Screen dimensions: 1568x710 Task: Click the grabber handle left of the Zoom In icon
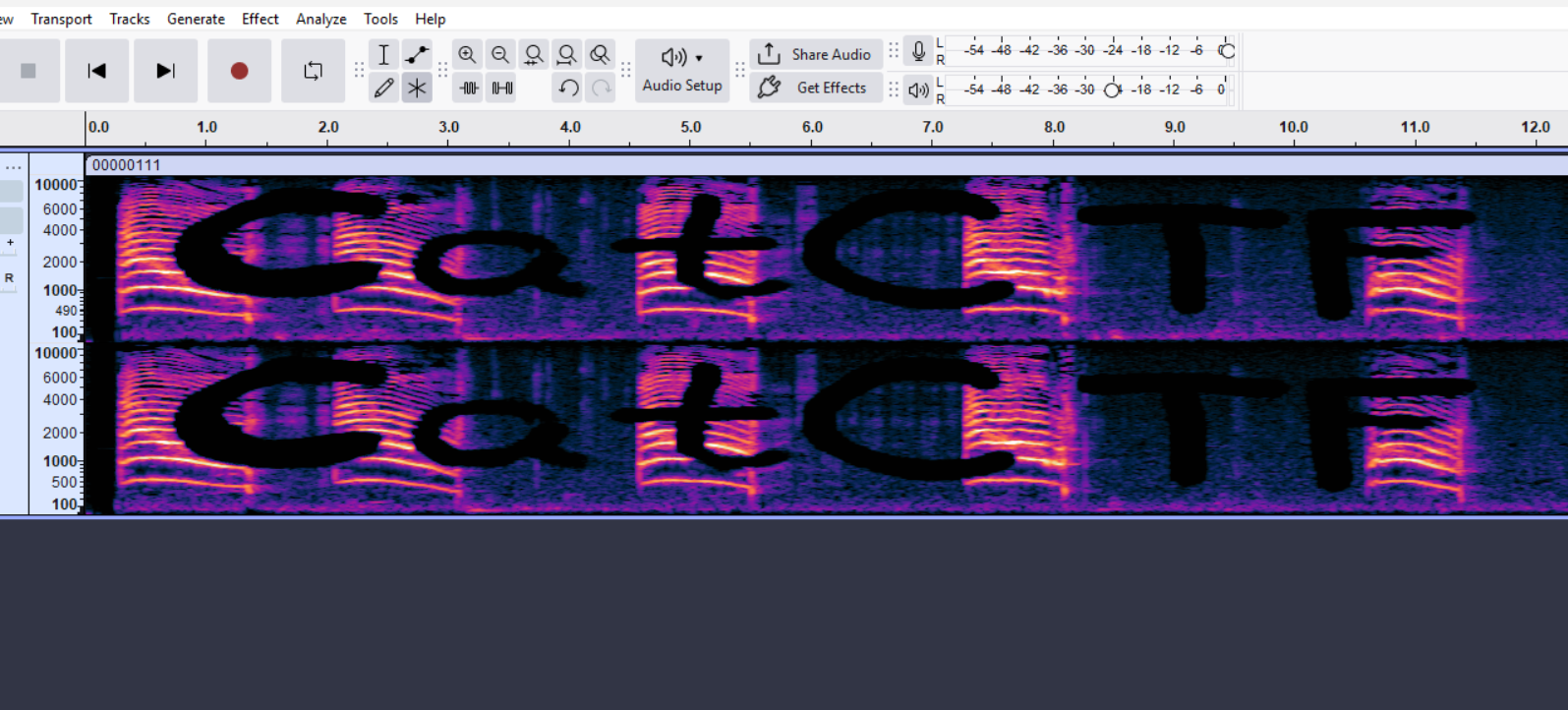(442, 71)
